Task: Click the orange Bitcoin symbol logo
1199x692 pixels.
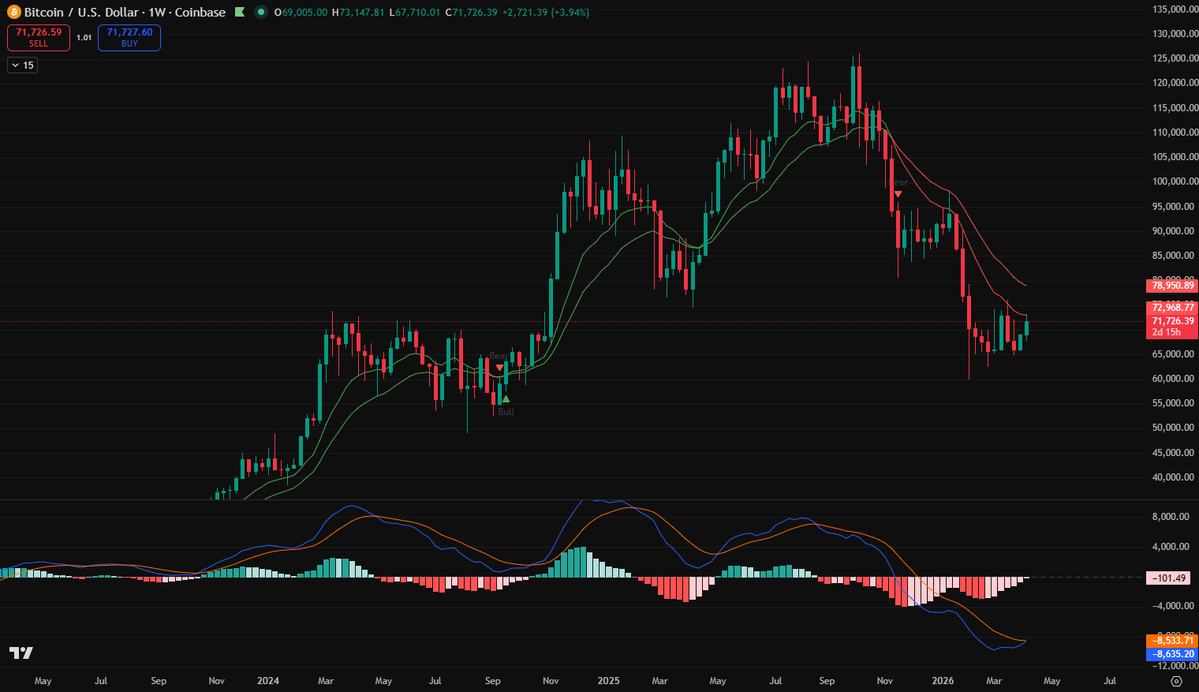Action: [x=14, y=12]
